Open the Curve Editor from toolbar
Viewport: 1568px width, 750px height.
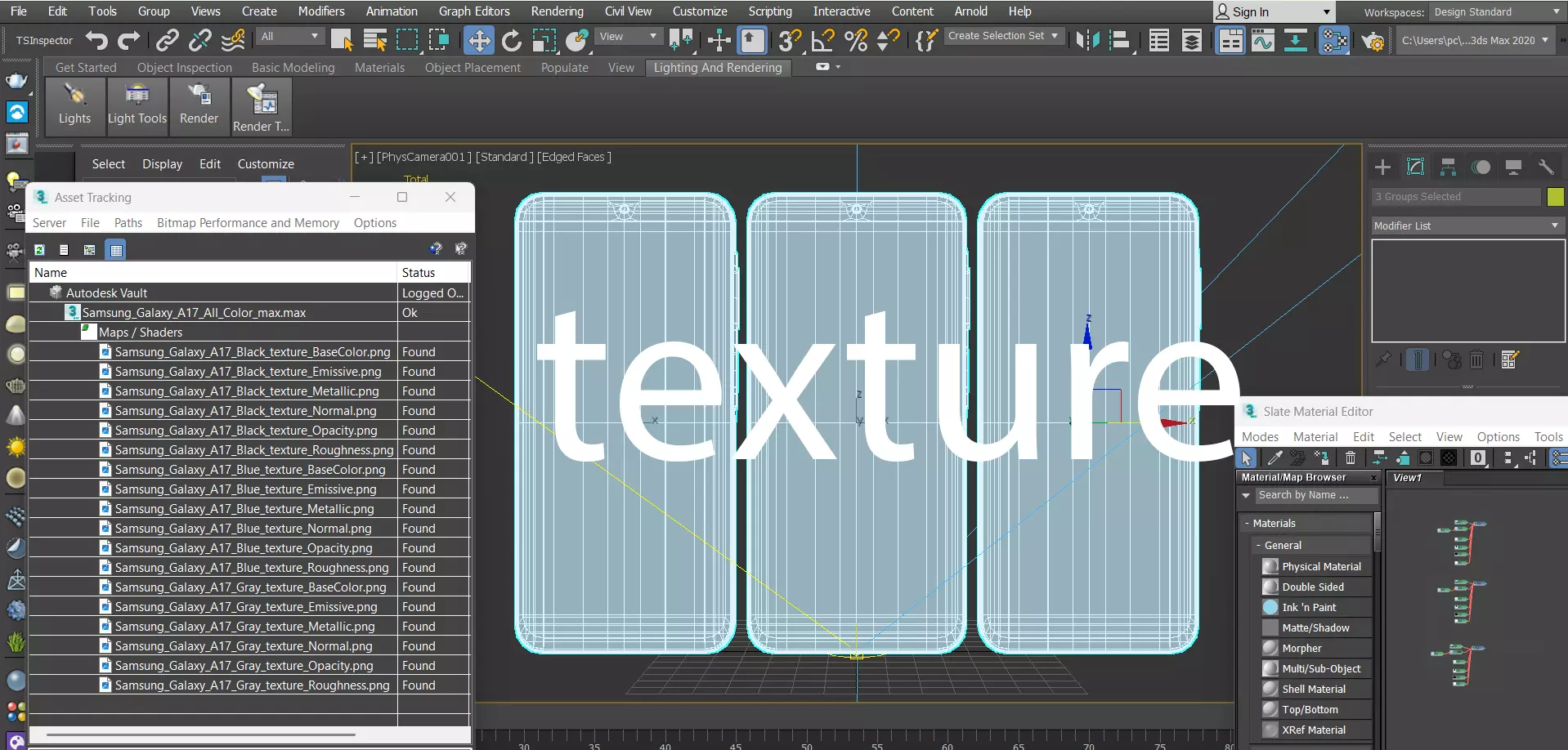[x=1263, y=40]
